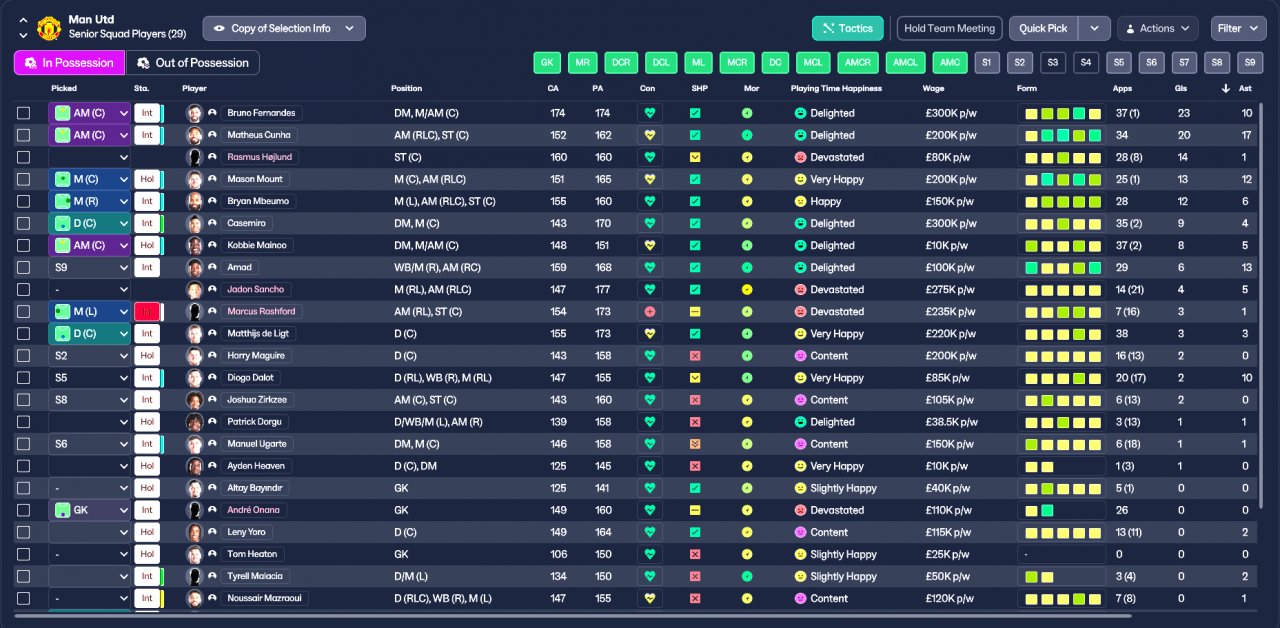Screen dimensions: 1280x628
Task: Click Matheus Cunha's yellow condition heart
Action: click(x=650, y=135)
